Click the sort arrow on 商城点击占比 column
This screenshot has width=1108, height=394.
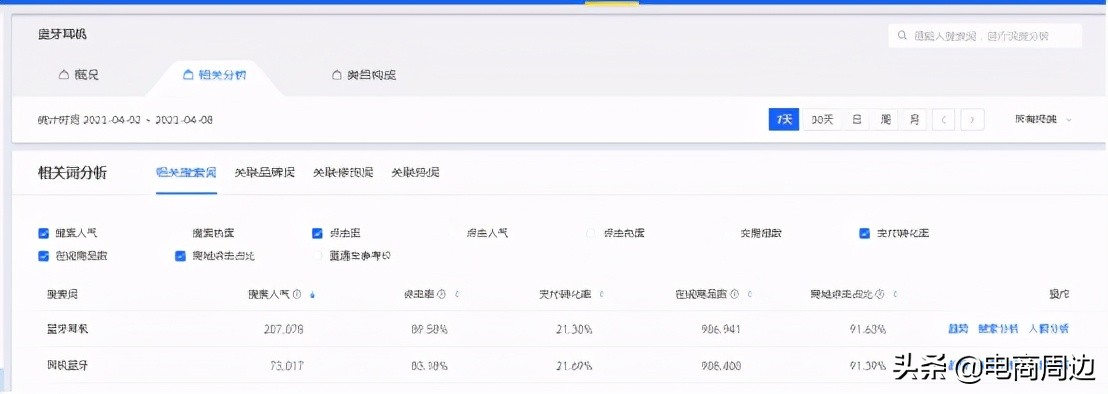pos(895,294)
